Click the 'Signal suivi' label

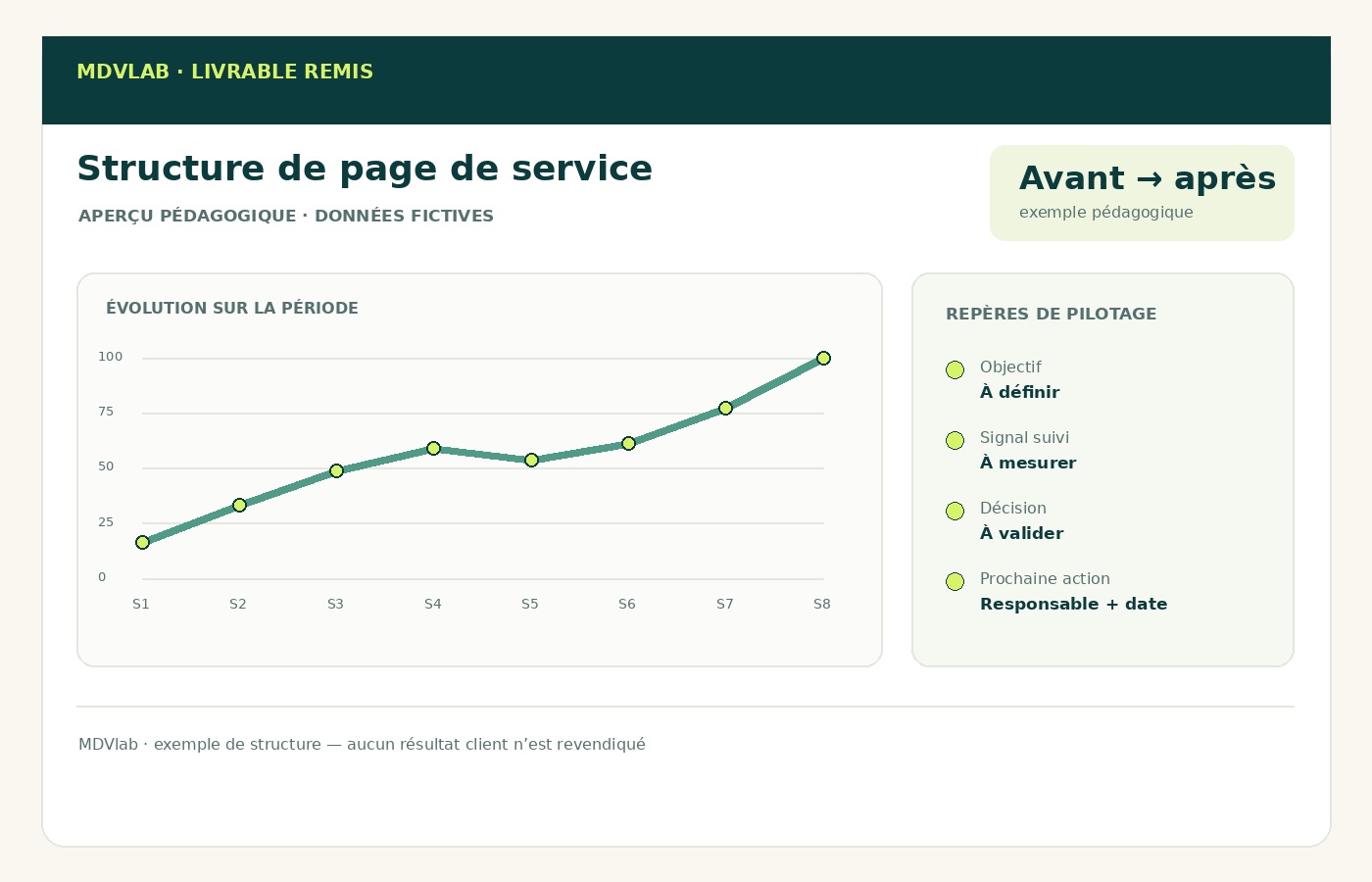pos(1024,437)
